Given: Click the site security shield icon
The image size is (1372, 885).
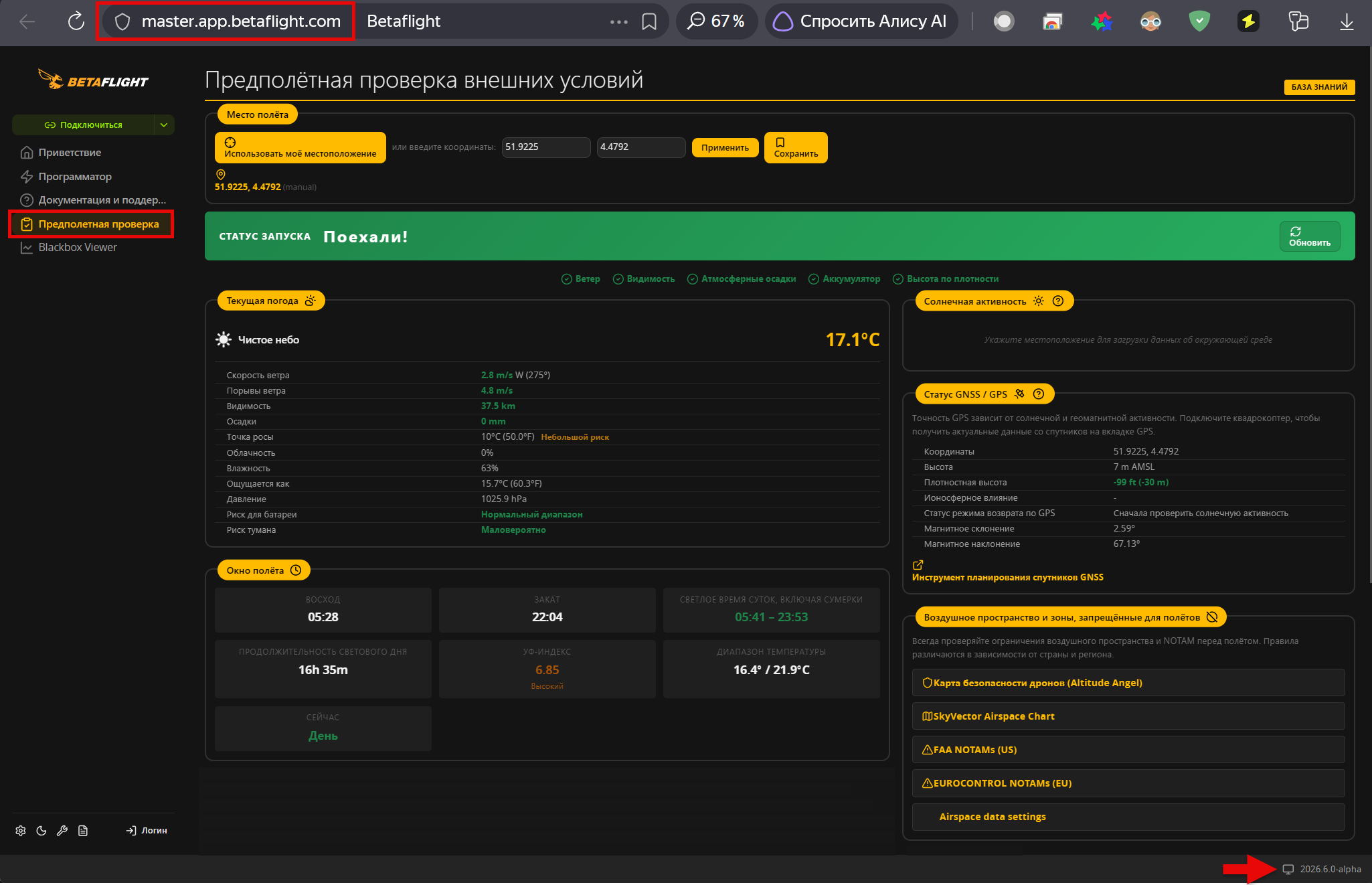Looking at the screenshot, I should (x=122, y=21).
